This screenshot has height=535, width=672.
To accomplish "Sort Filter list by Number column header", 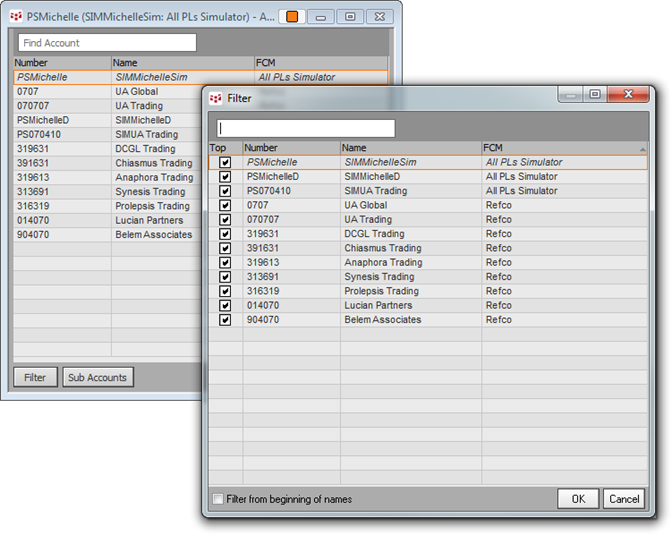I will coord(290,148).
